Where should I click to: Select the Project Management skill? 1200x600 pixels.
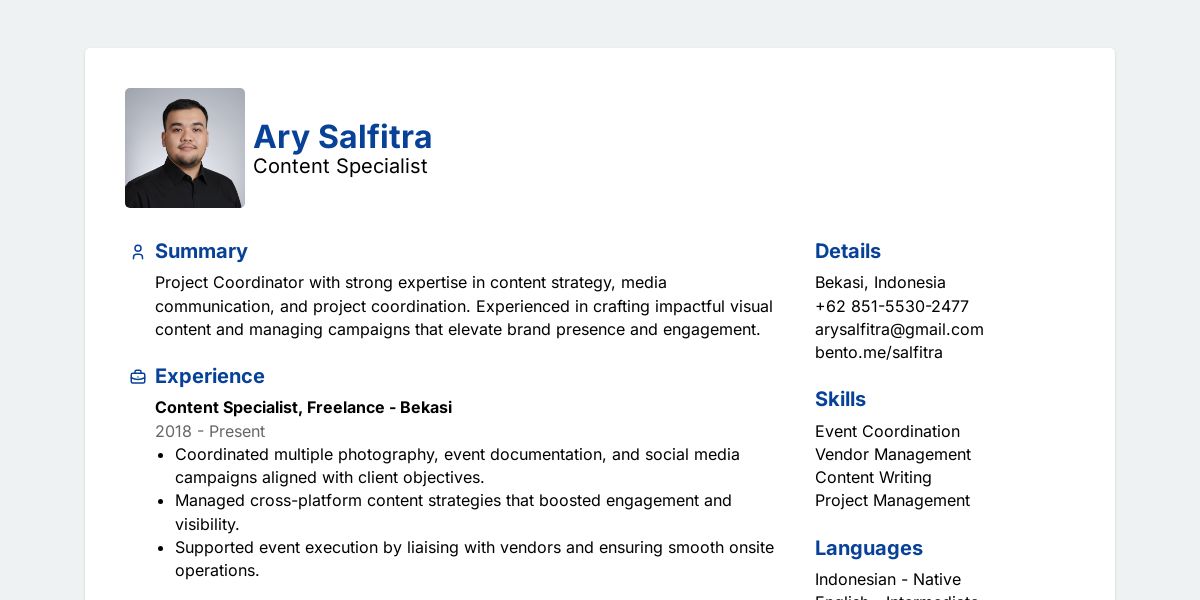point(892,500)
